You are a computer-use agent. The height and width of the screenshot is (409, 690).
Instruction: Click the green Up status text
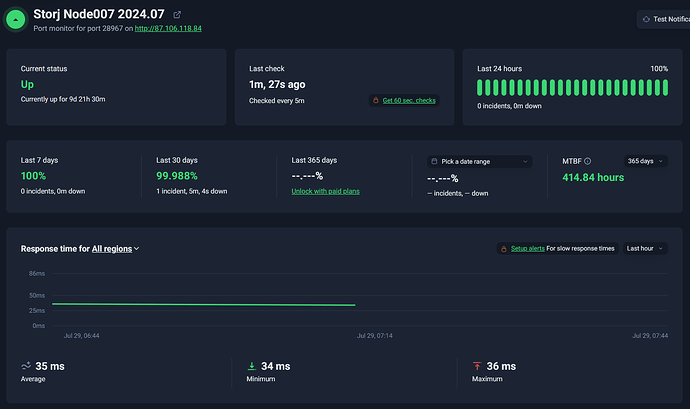click(27, 84)
